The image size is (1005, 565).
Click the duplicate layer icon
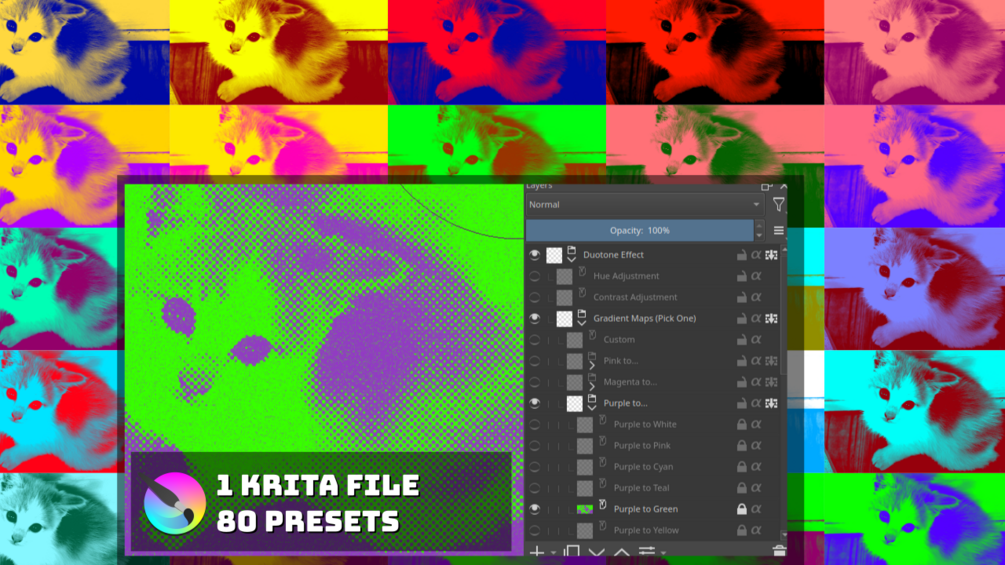(572, 552)
